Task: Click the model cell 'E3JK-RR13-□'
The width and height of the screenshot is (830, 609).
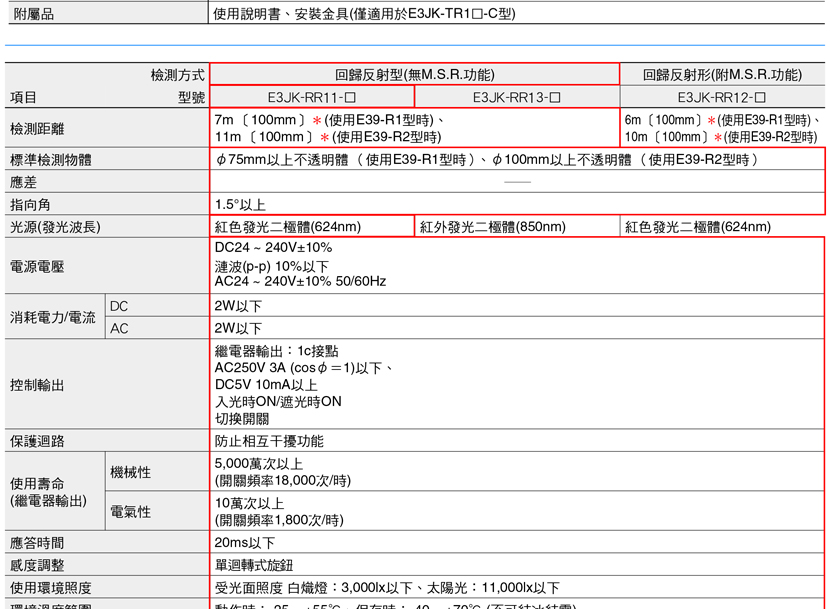Action: coord(517,97)
